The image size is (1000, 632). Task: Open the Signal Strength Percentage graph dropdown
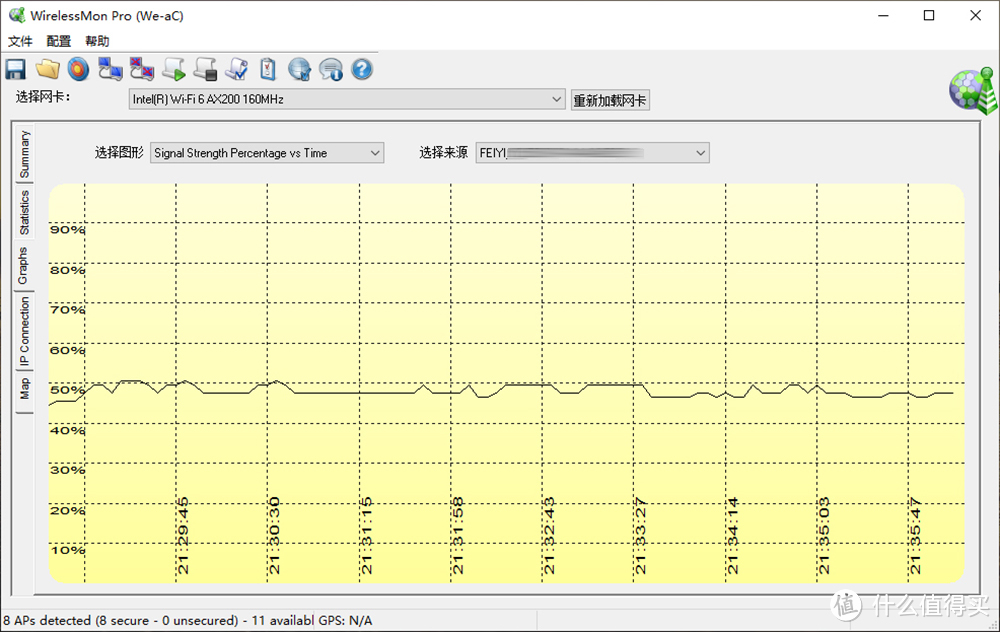point(375,153)
